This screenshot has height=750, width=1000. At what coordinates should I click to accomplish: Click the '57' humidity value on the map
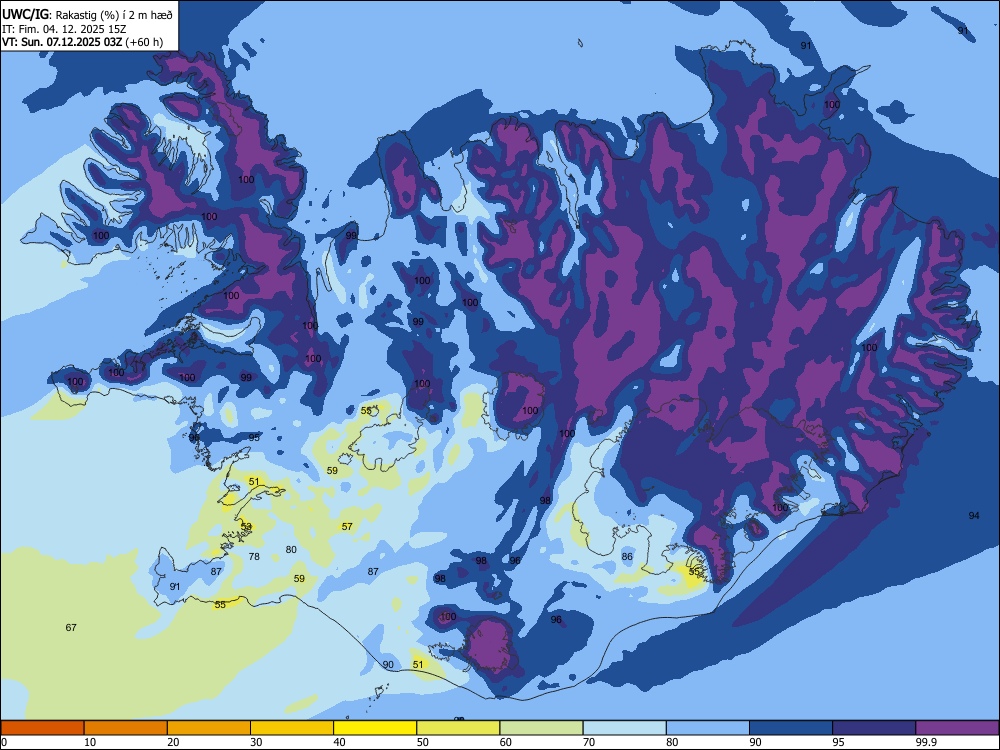[347, 527]
